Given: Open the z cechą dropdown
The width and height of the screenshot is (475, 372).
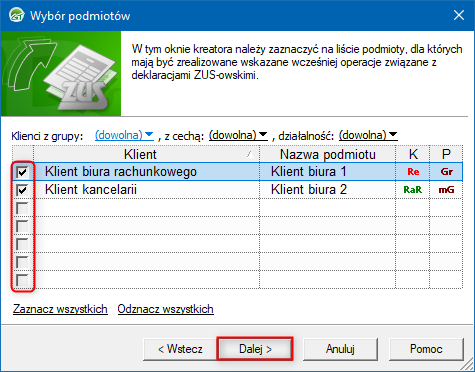Looking at the screenshot, I should tap(238, 135).
